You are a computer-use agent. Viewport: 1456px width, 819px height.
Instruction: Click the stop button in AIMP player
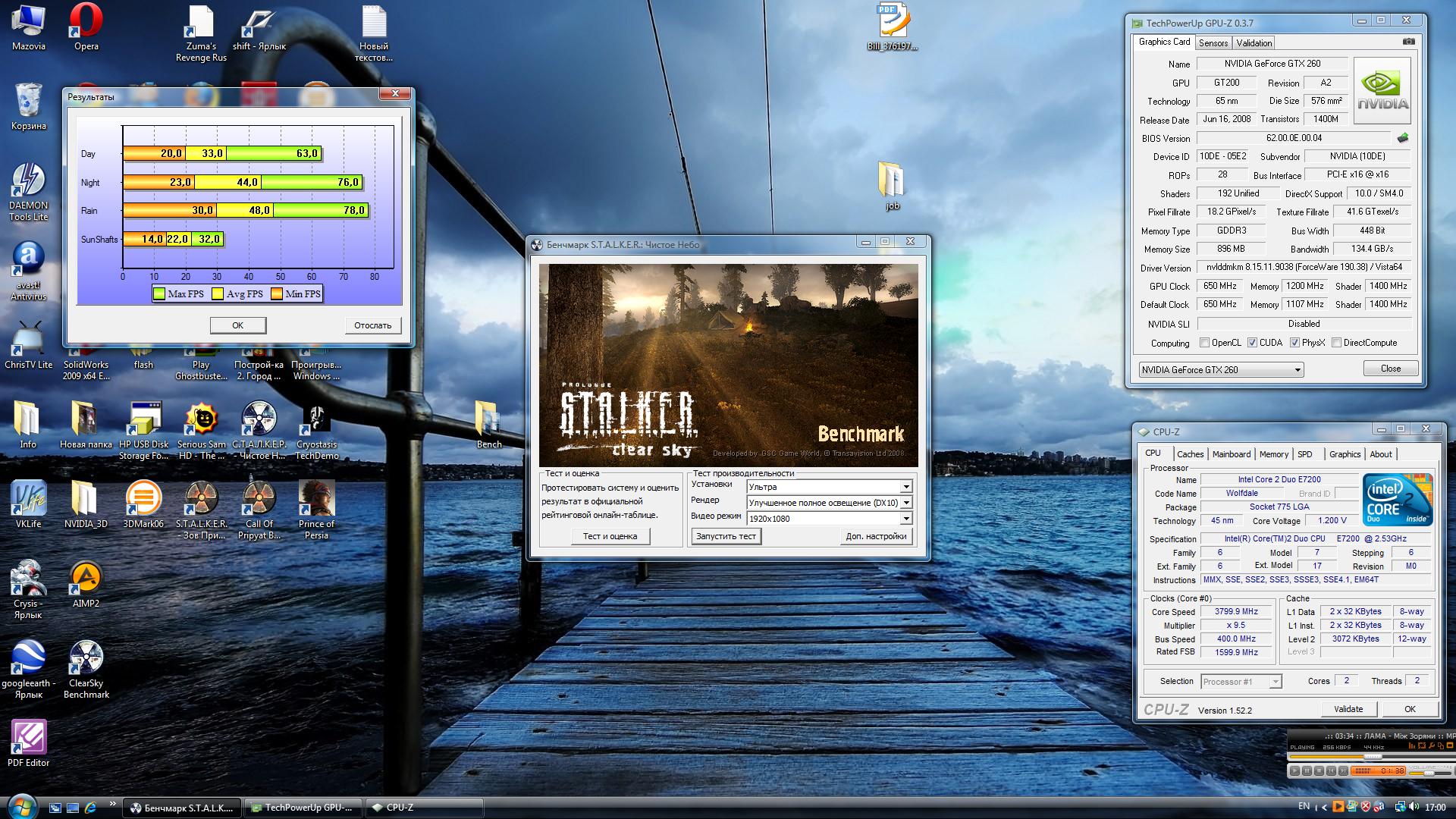click(1319, 770)
